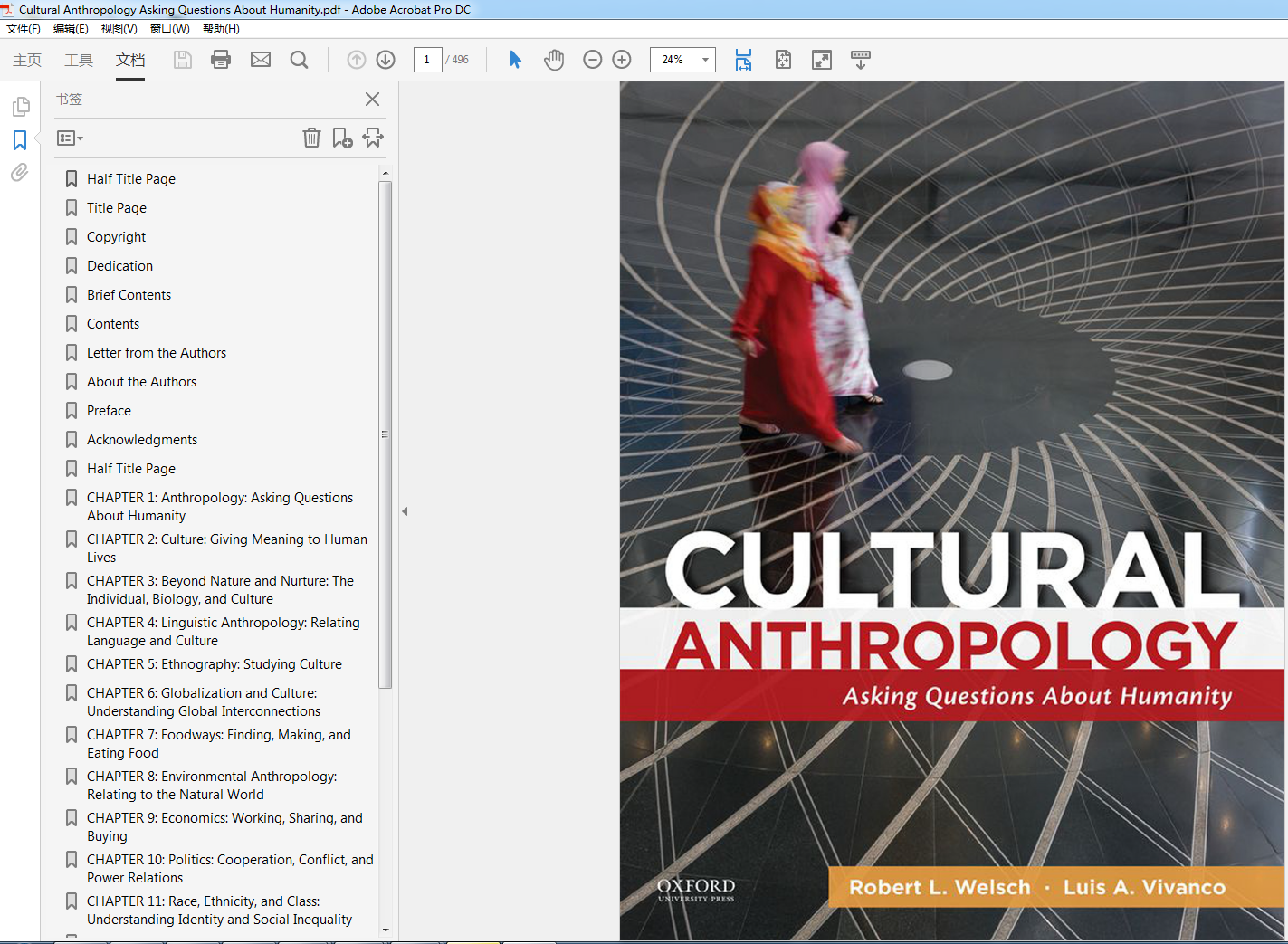Delete selected bookmark trash icon
Viewport: 1288px width, 944px height.
tap(311, 138)
